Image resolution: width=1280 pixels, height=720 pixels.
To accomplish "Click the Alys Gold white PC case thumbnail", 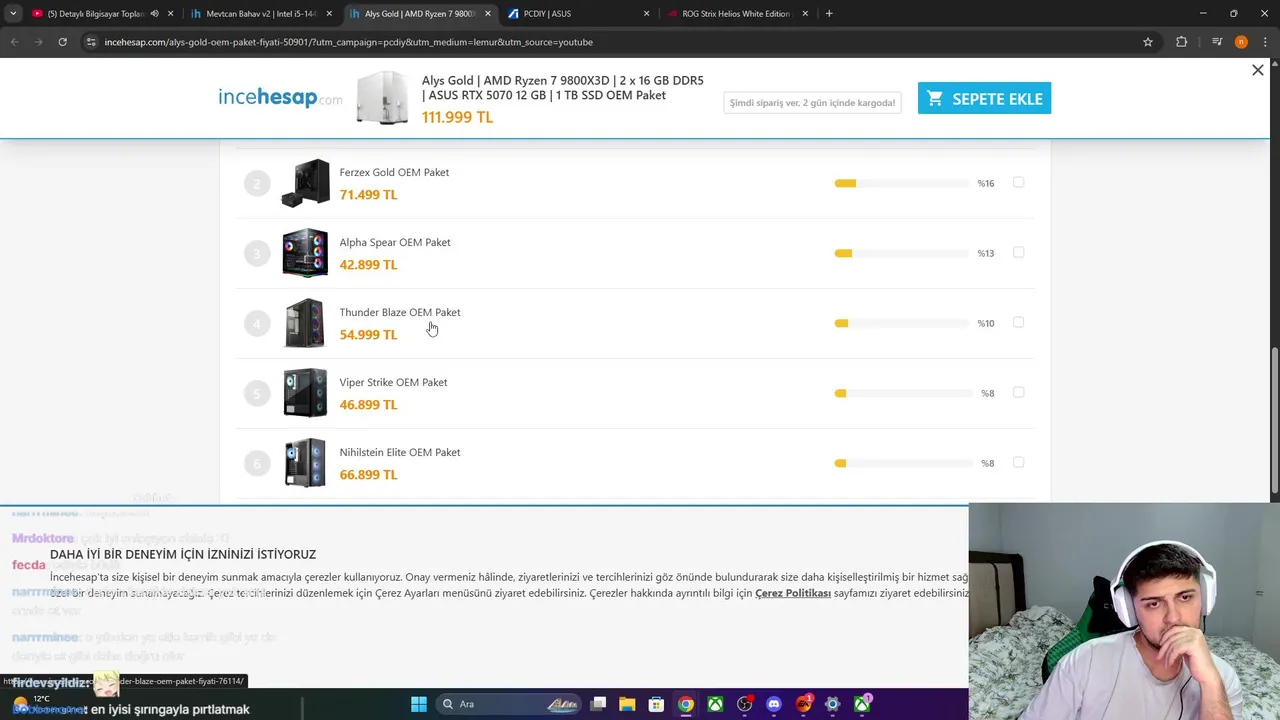I will click(x=382, y=98).
